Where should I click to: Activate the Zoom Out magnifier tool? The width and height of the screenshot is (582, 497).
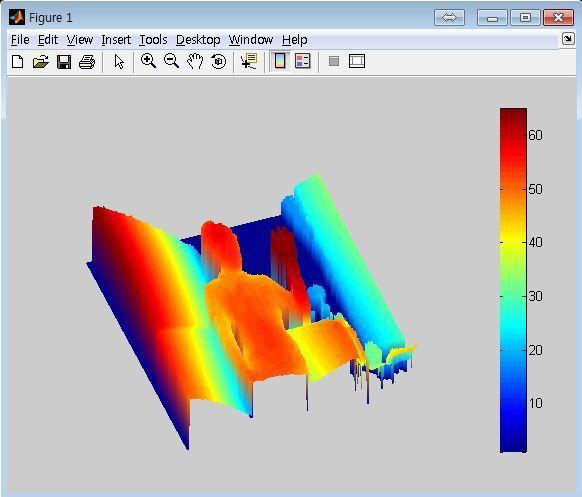[x=171, y=61]
